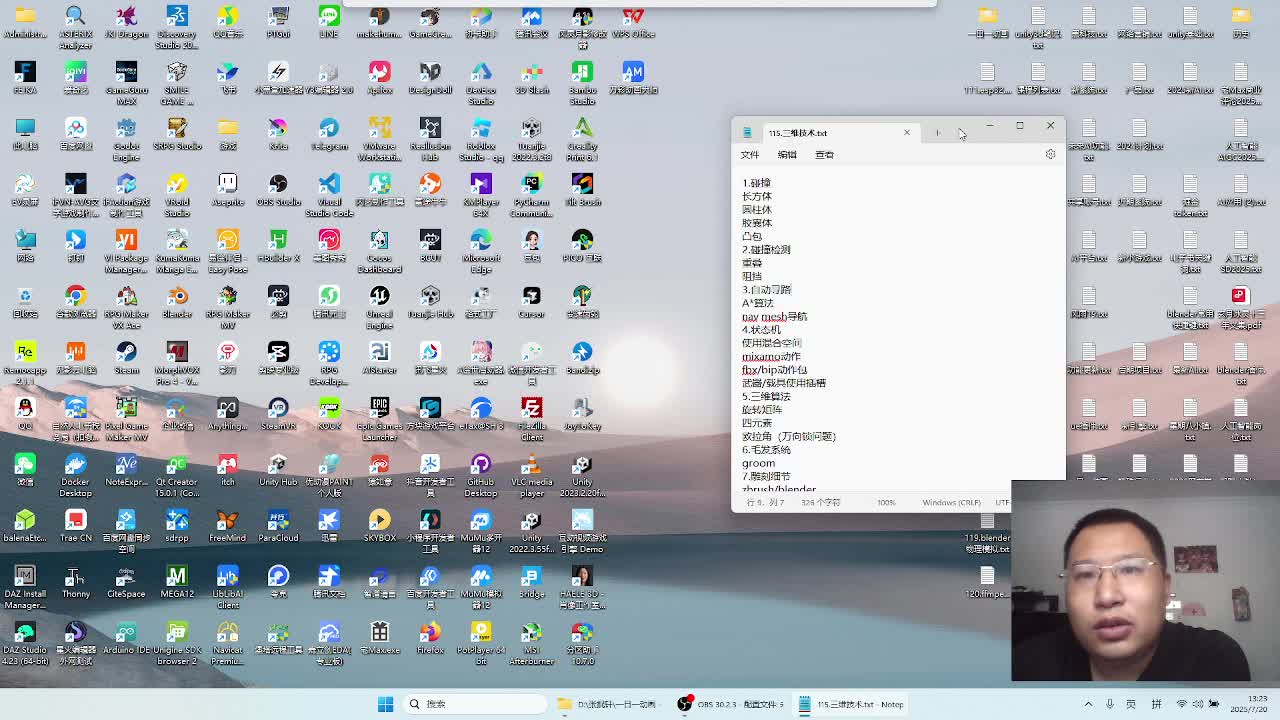Image resolution: width=1280 pixels, height=720 pixels.
Task: Open the LINE desktop icon
Action: [x=329, y=22]
